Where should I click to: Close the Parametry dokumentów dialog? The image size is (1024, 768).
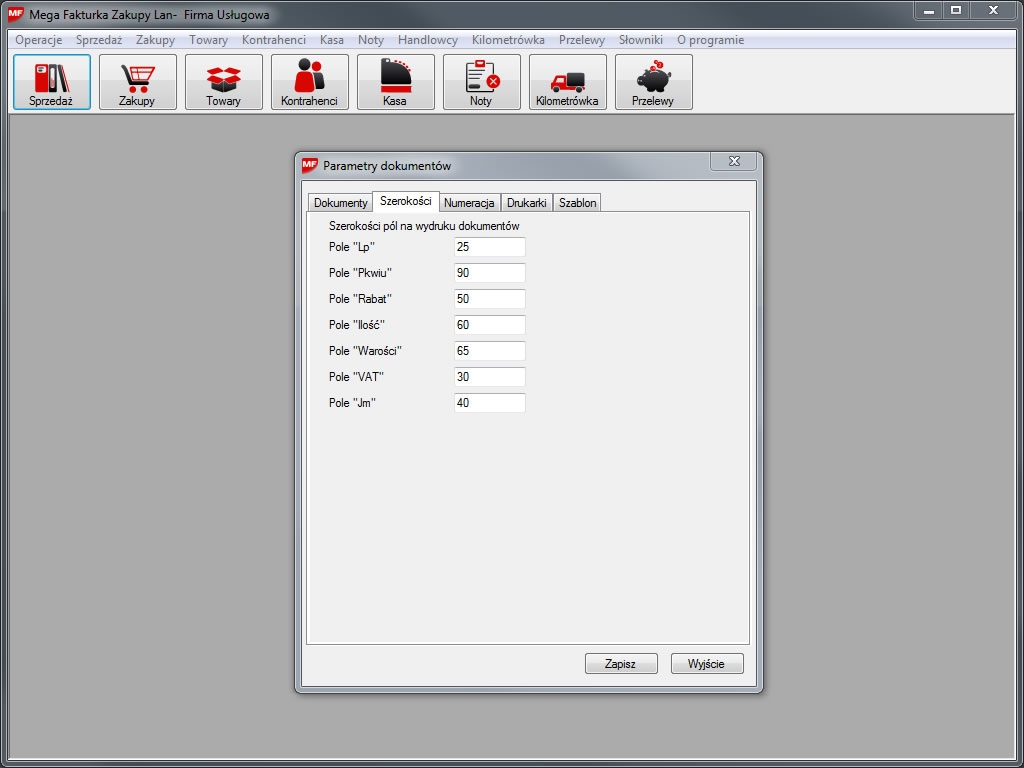(x=734, y=162)
